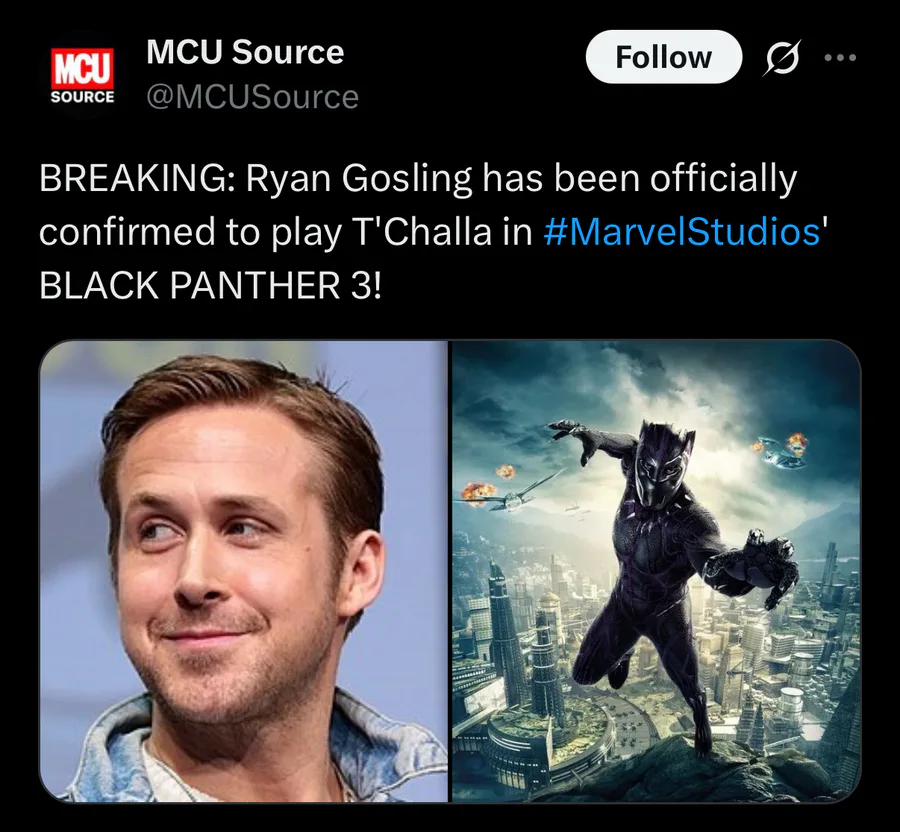This screenshot has height=832, width=900.
Task: Click the "officially" word in tweet text
Action: coord(723,180)
